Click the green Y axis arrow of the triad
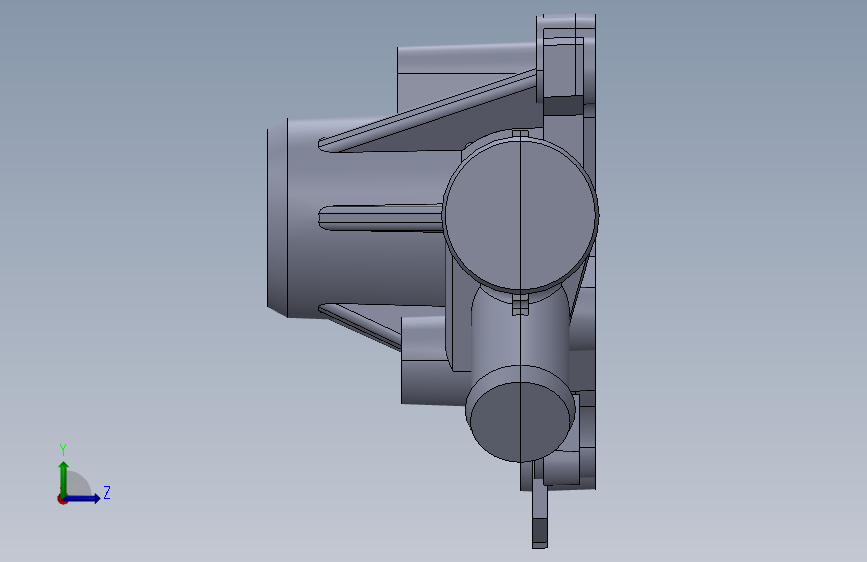 (64, 478)
